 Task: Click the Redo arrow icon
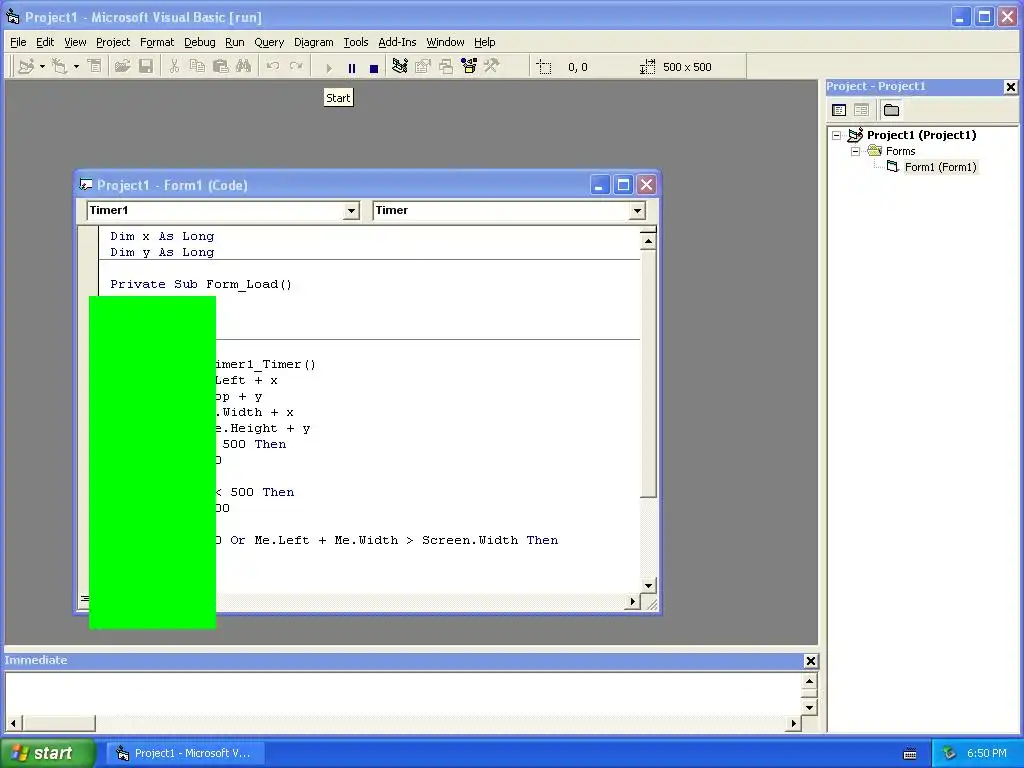[296, 67]
